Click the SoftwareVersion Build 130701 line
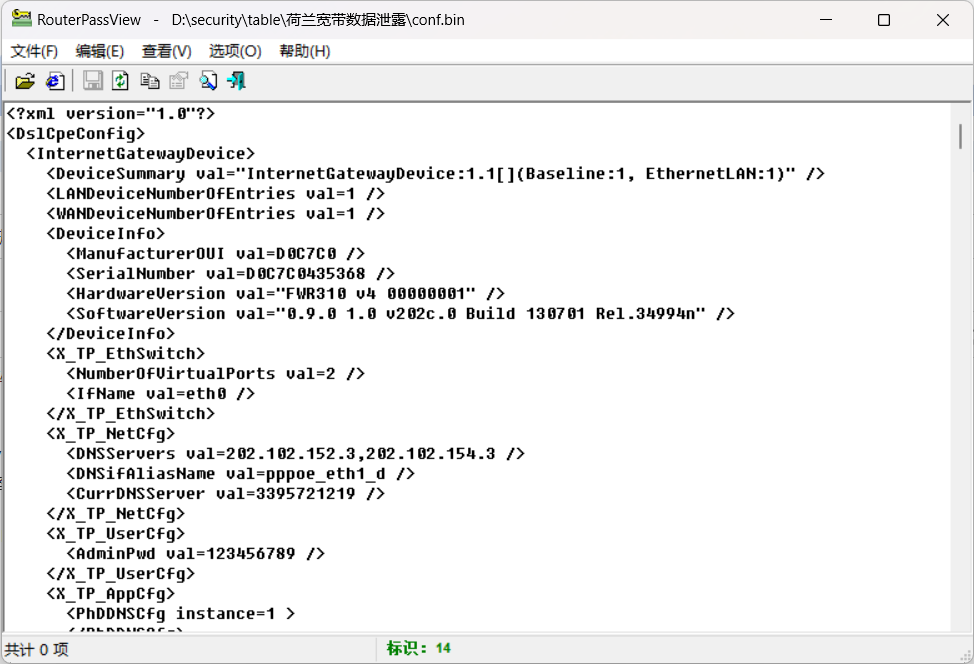Image resolution: width=974 pixels, height=664 pixels. click(x=401, y=313)
